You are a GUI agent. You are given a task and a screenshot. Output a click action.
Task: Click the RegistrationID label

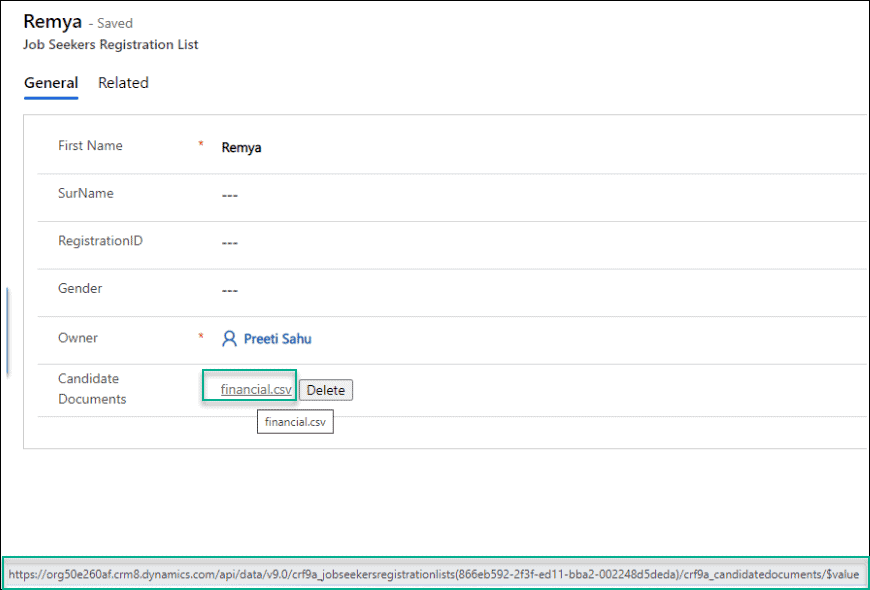(x=100, y=241)
